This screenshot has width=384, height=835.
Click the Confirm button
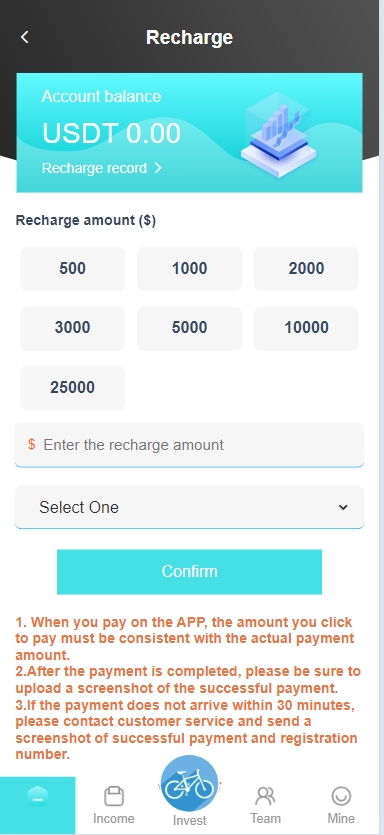coord(190,571)
